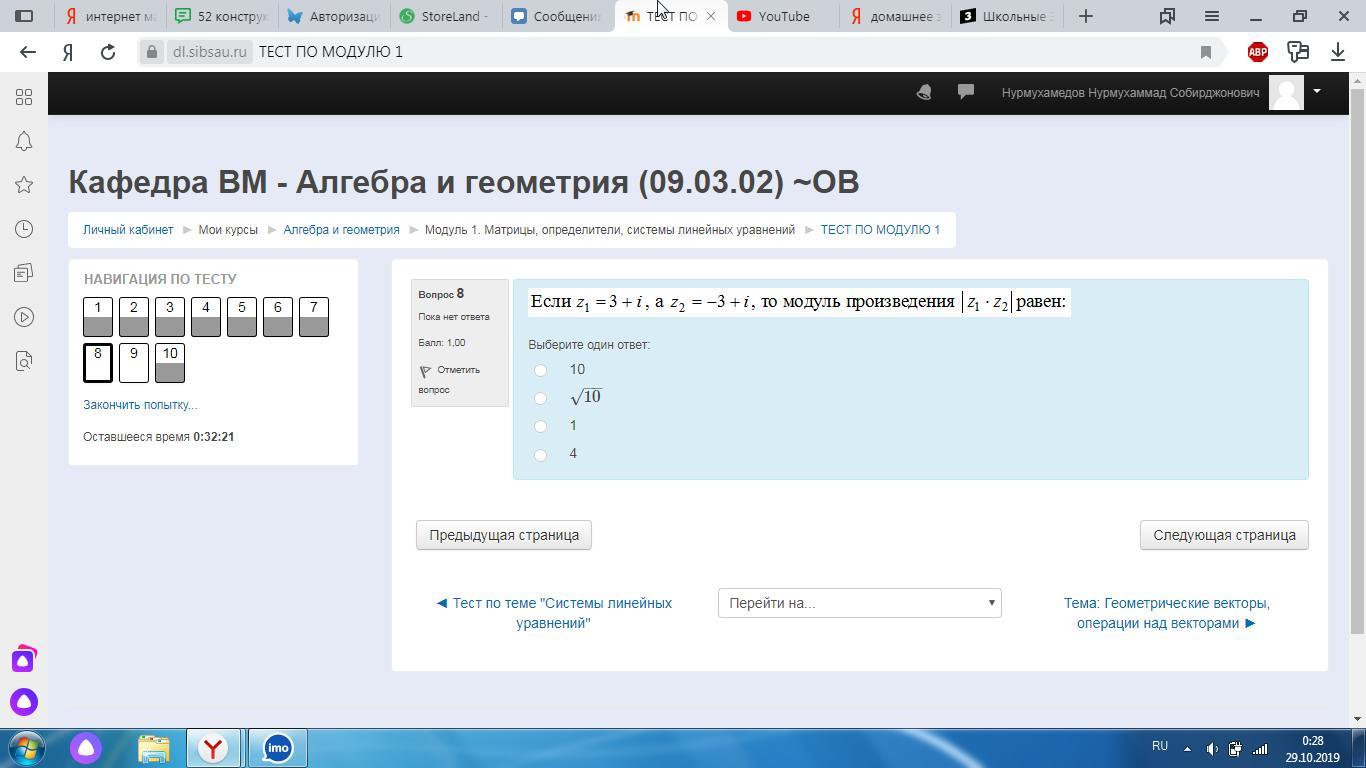Open the browser main menu
Screen dimensions: 1366x768
[1212, 16]
